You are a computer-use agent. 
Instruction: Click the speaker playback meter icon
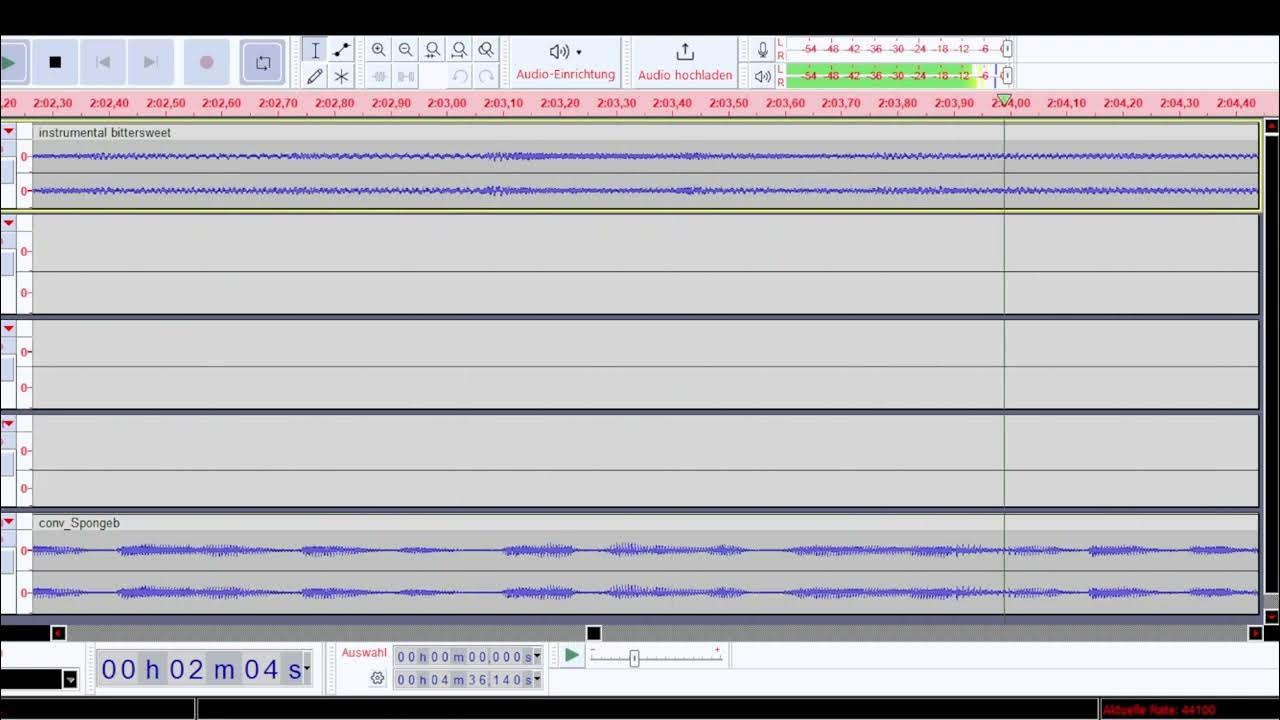tap(763, 76)
